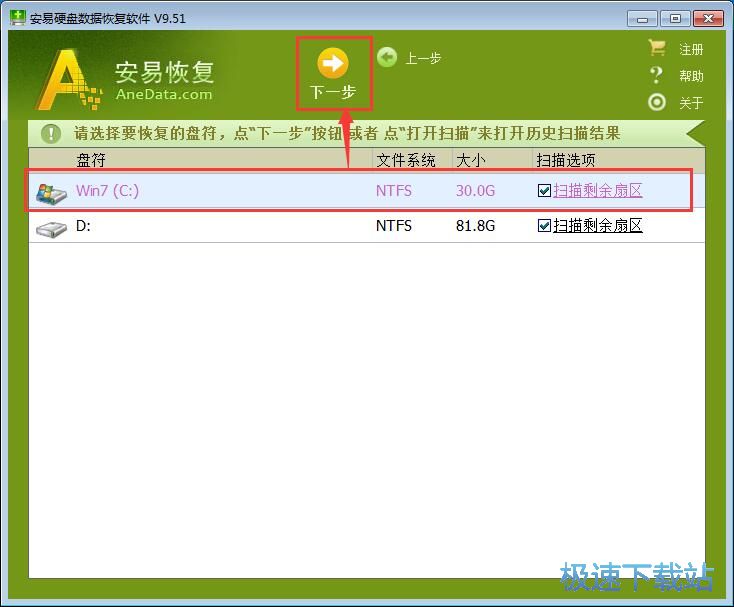Click the shopping cart 注册 icon
This screenshot has height=607, width=734.
click(x=657, y=48)
